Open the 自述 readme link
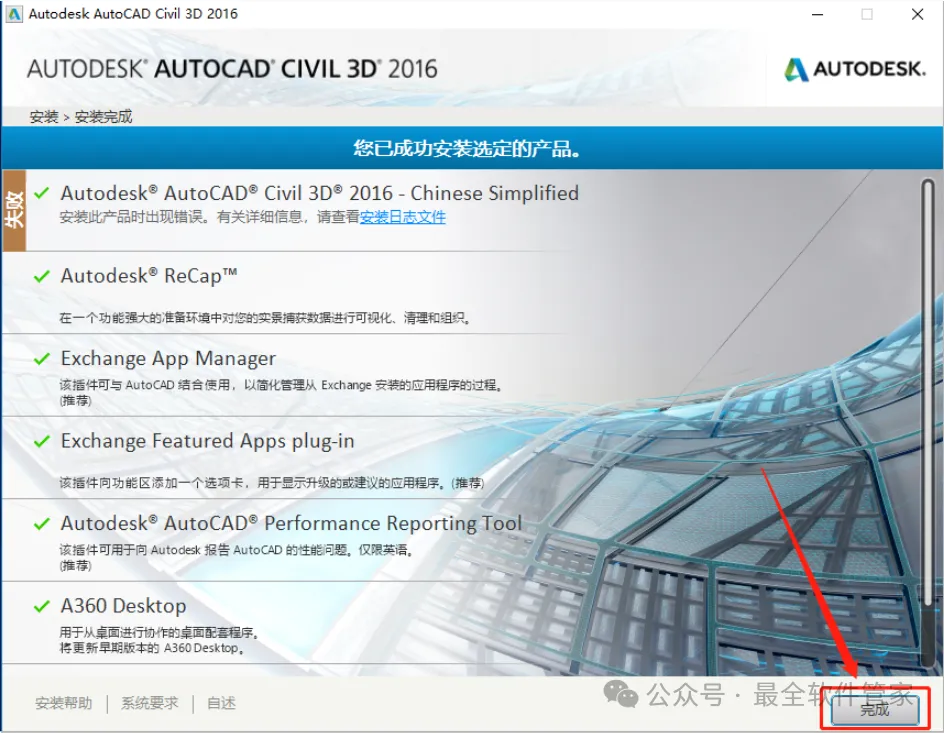 tap(222, 703)
